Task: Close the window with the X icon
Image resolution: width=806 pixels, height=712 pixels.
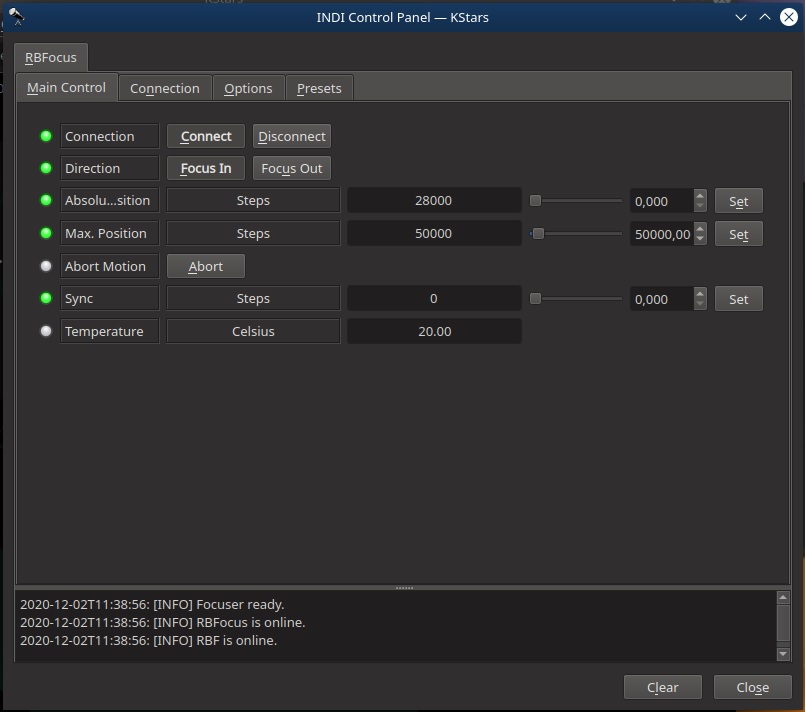Action: click(x=789, y=17)
